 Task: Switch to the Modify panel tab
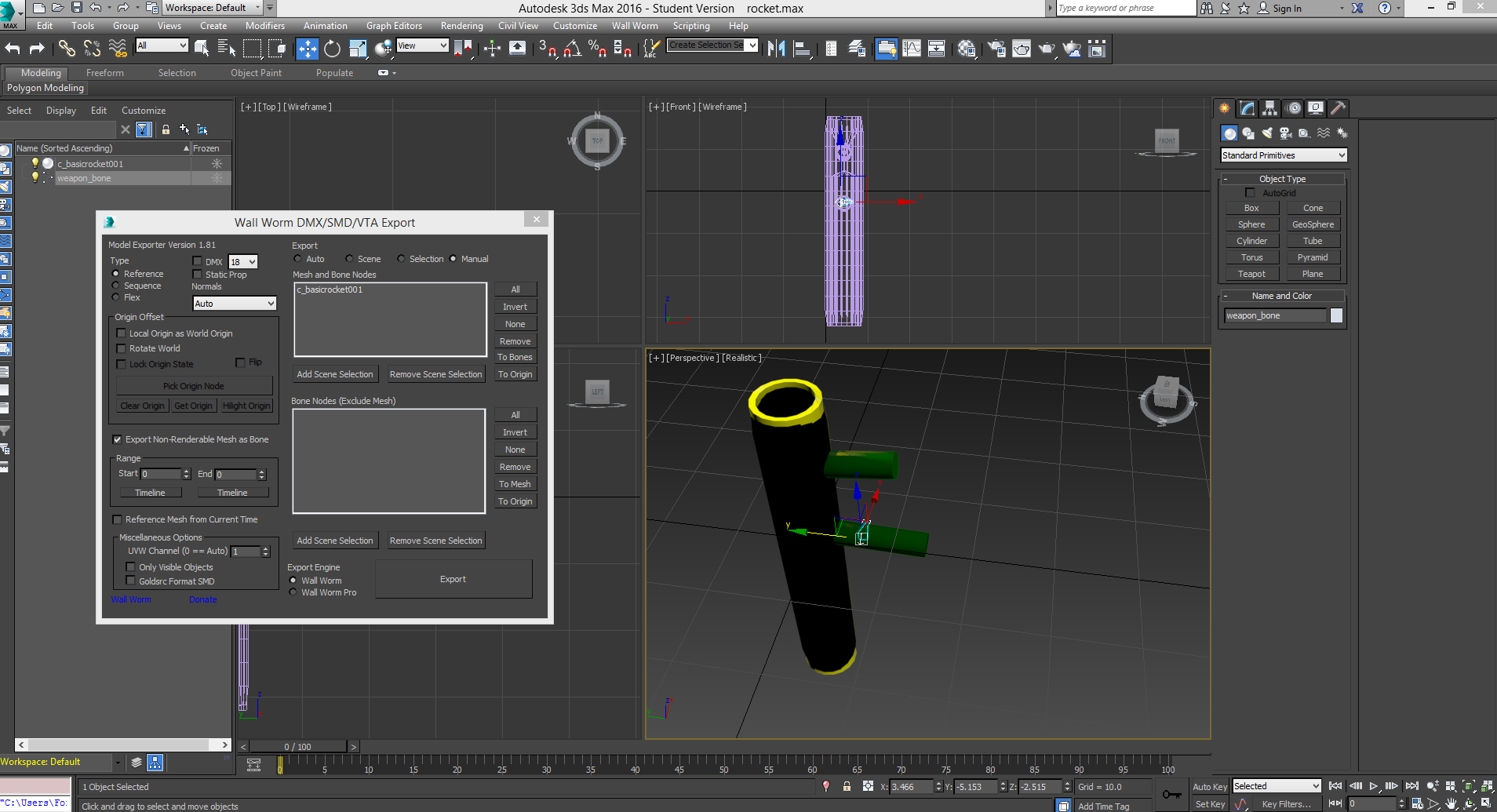click(x=1247, y=108)
